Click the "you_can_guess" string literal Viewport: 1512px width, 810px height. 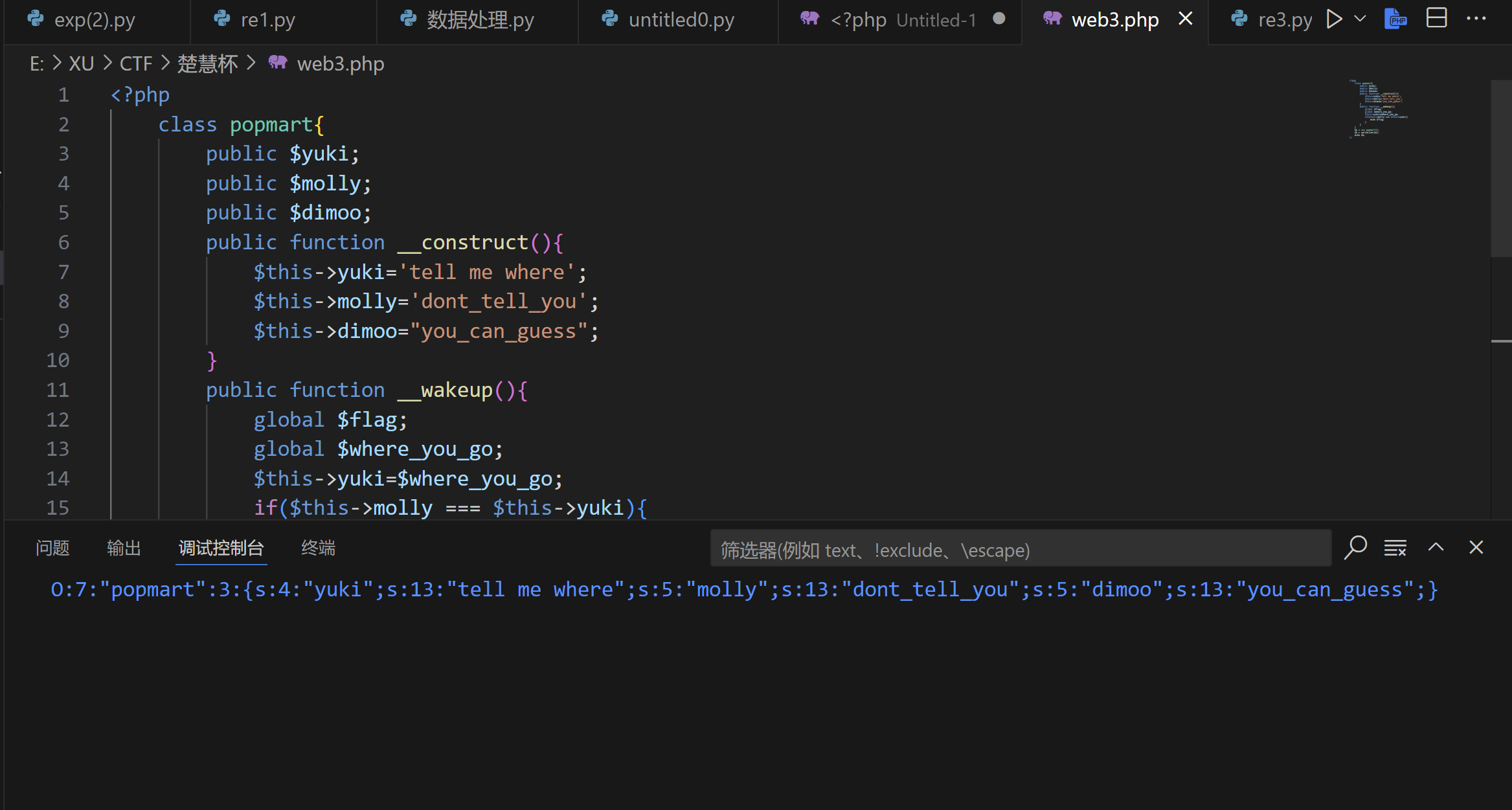pos(499,331)
